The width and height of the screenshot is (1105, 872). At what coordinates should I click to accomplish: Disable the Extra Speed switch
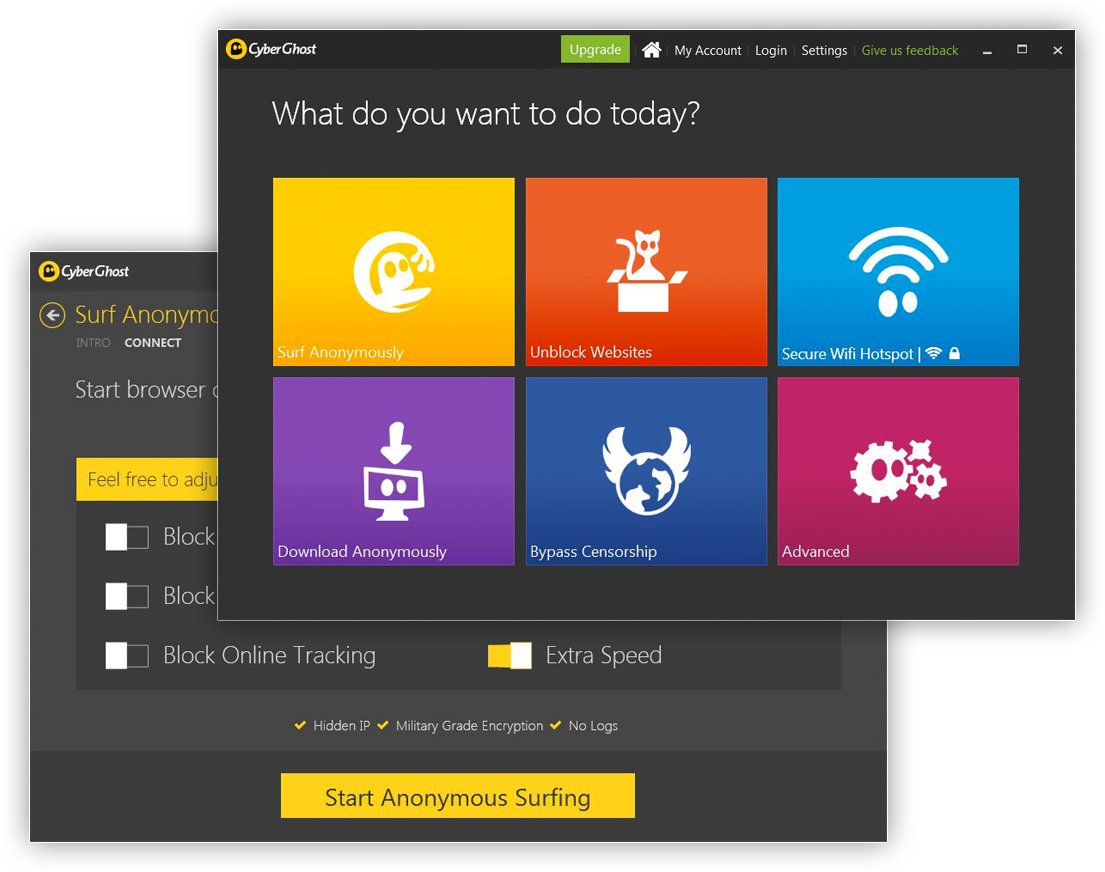pyautogui.click(x=510, y=656)
